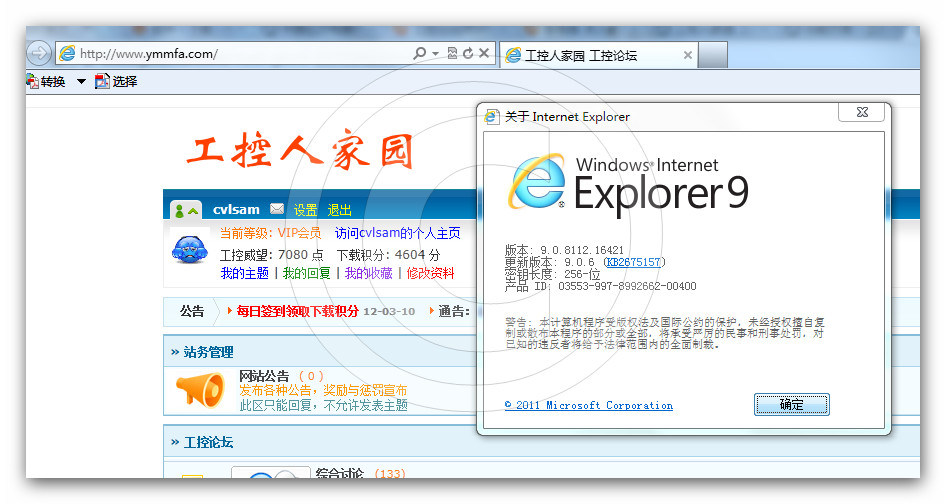
Task: Click the © 2011 Microsoft Corporation link
Action: click(x=588, y=406)
